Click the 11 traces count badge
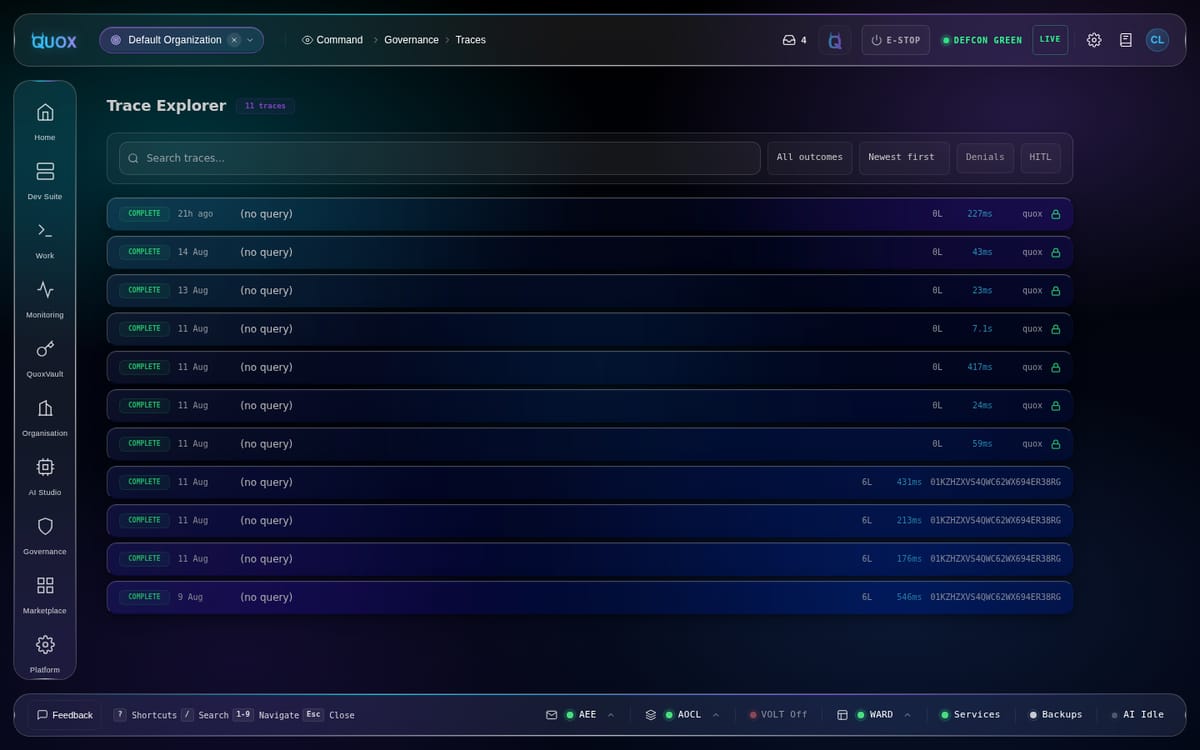Viewport: 1200px width, 750px height. click(x=265, y=106)
